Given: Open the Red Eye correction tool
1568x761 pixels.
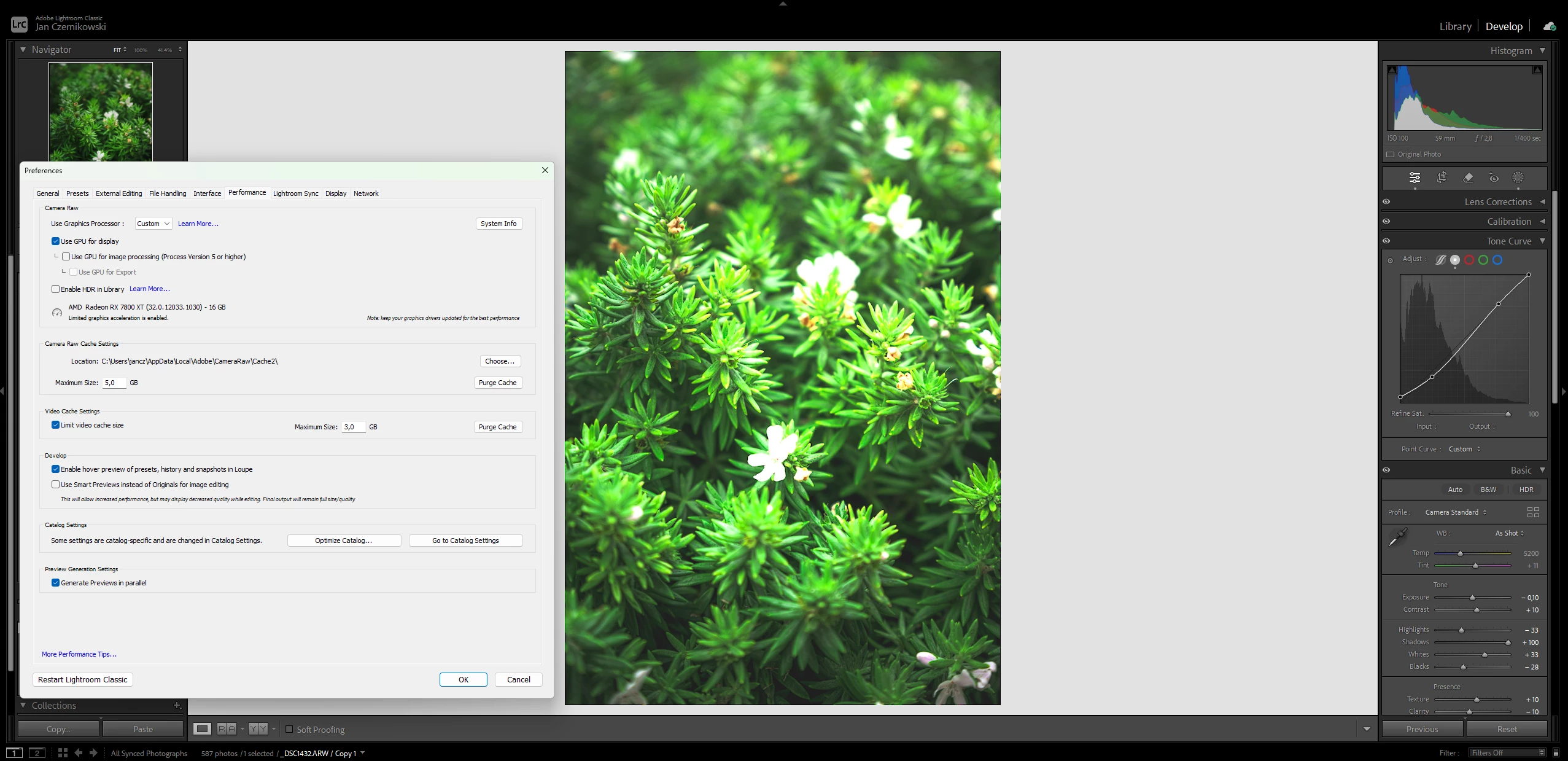Looking at the screenshot, I should pyautogui.click(x=1494, y=178).
